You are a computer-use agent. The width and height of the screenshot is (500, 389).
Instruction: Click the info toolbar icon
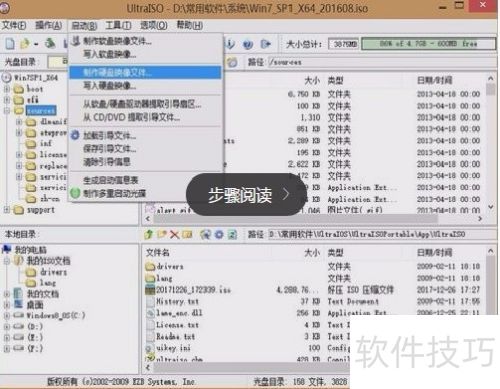pyautogui.click(x=231, y=44)
